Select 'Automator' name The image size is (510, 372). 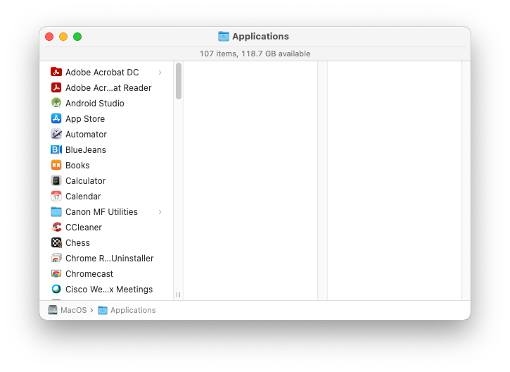(x=86, y=134)
